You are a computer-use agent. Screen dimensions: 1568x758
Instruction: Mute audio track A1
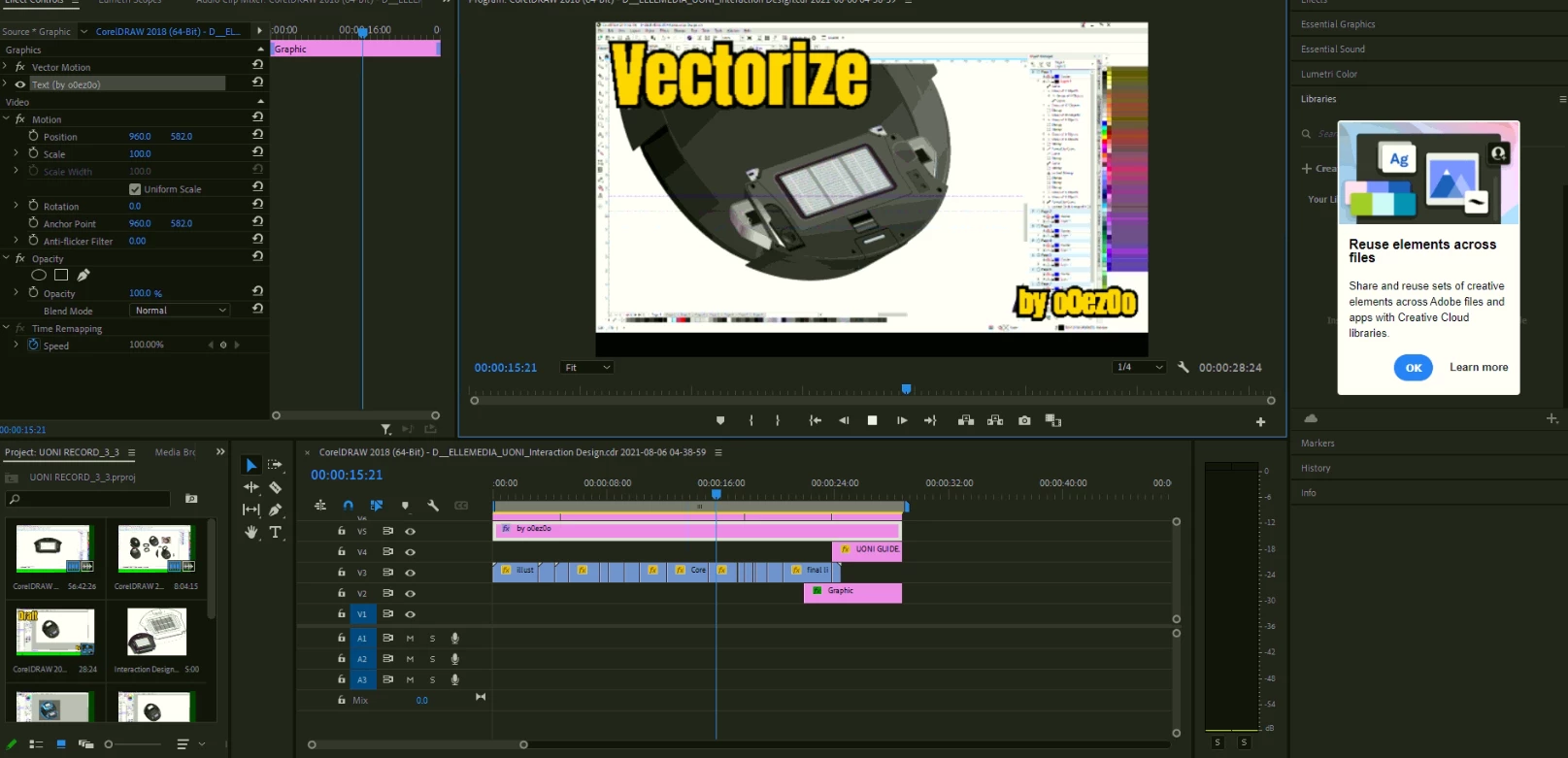click(x=410, y=639)
